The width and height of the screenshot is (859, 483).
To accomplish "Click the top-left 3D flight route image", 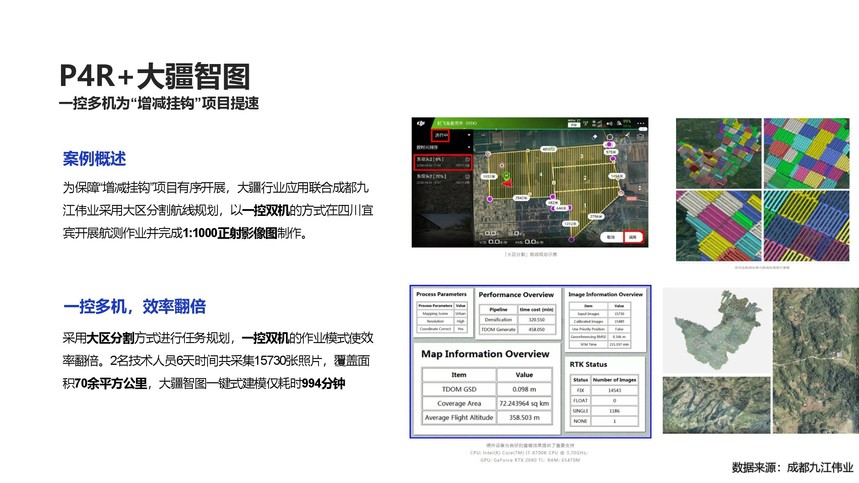I will tap(719, 153).
